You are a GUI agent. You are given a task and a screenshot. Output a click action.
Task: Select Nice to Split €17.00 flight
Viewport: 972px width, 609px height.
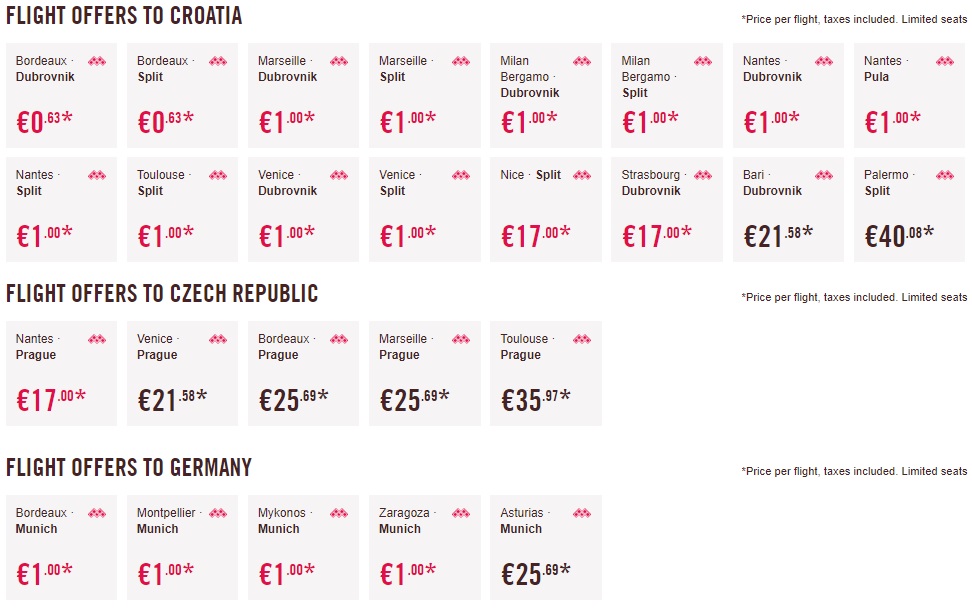point(546,209)
